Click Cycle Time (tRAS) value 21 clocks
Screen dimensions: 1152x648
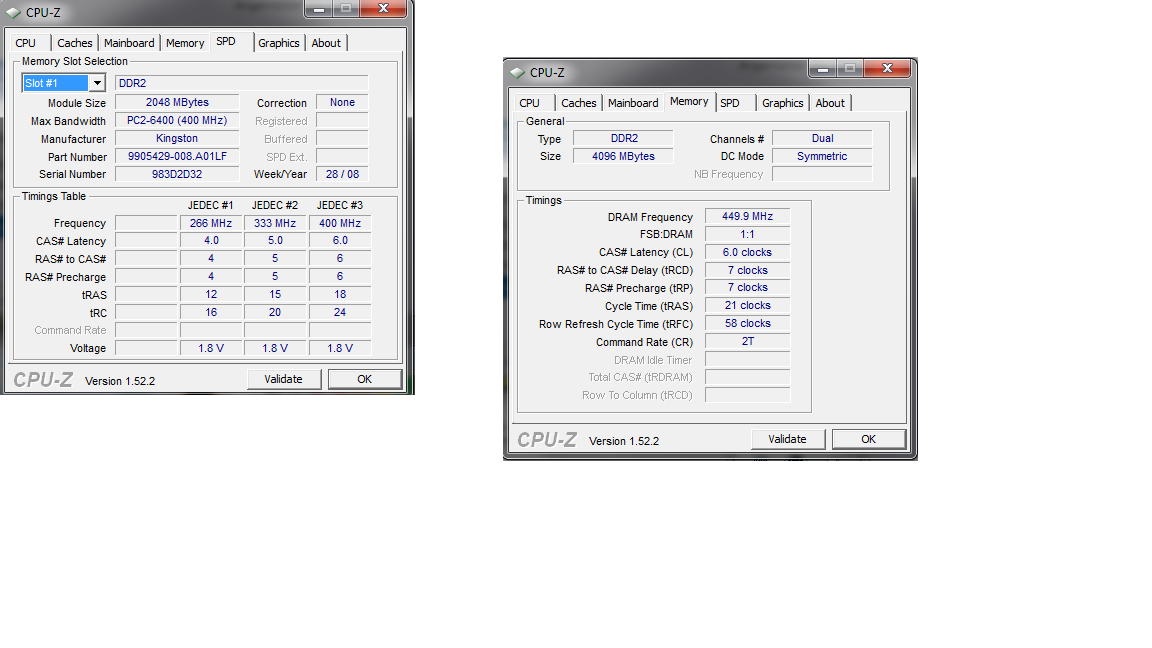(747, 305)
